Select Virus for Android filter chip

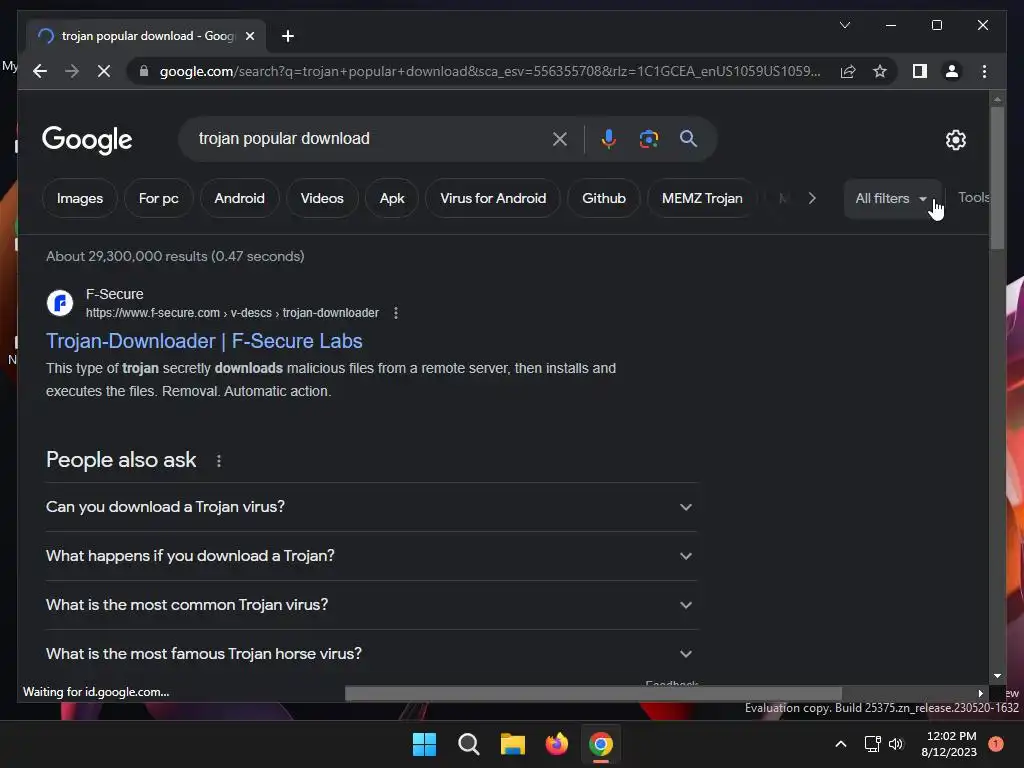[493, 198]
